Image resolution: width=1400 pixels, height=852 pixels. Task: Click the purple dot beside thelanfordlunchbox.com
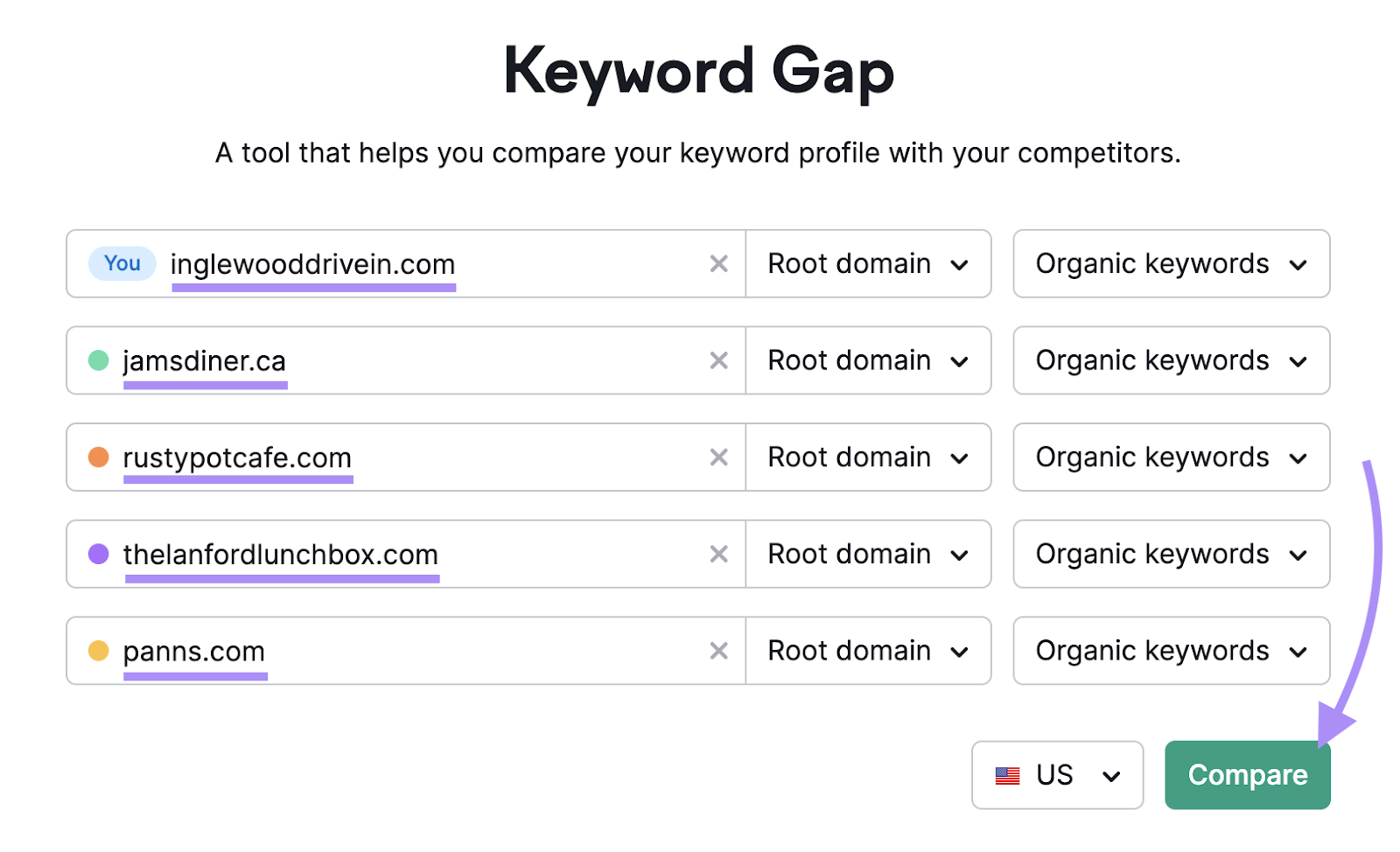(98, 554)
